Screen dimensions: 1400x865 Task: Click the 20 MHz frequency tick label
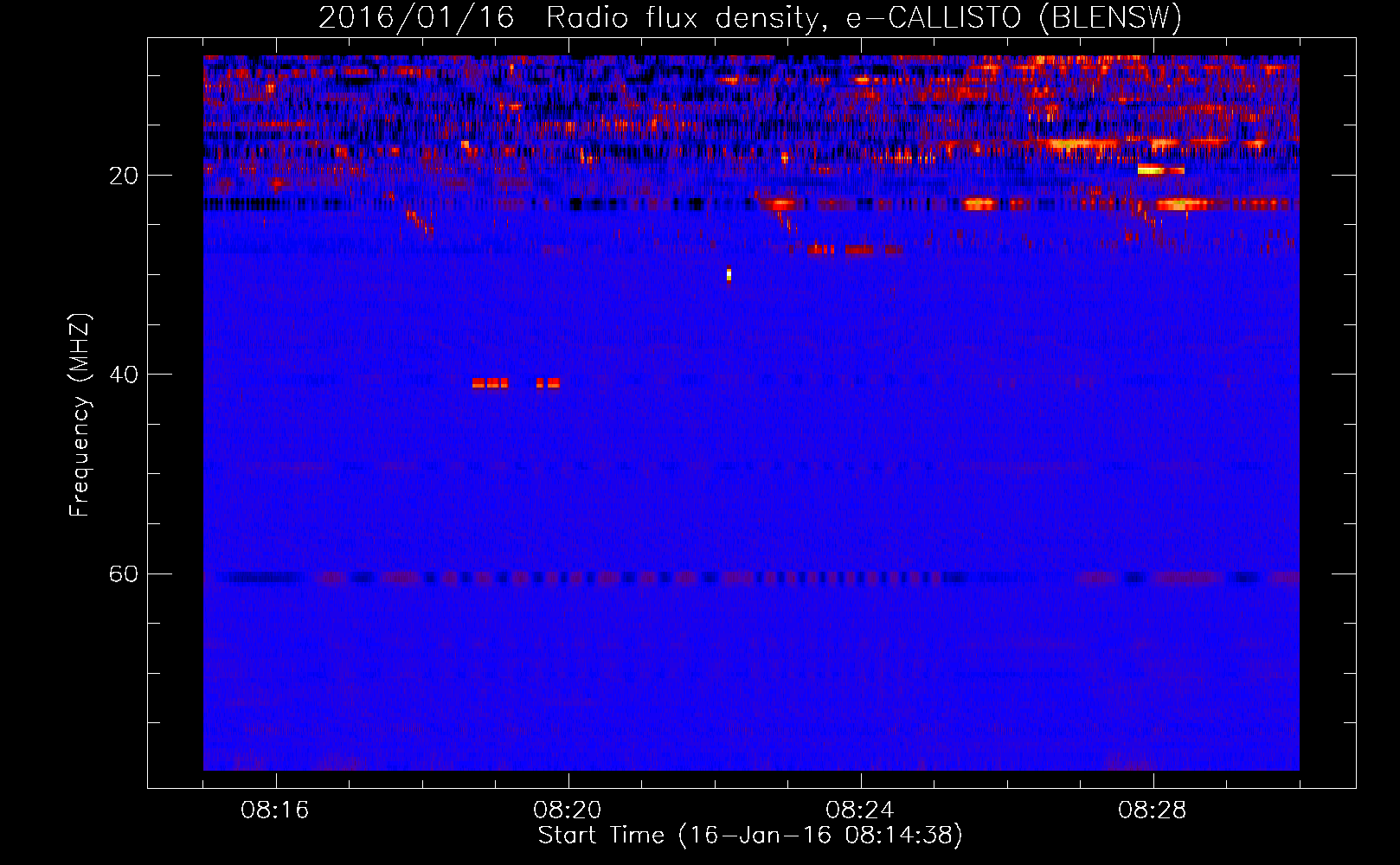tap(124, 176)
